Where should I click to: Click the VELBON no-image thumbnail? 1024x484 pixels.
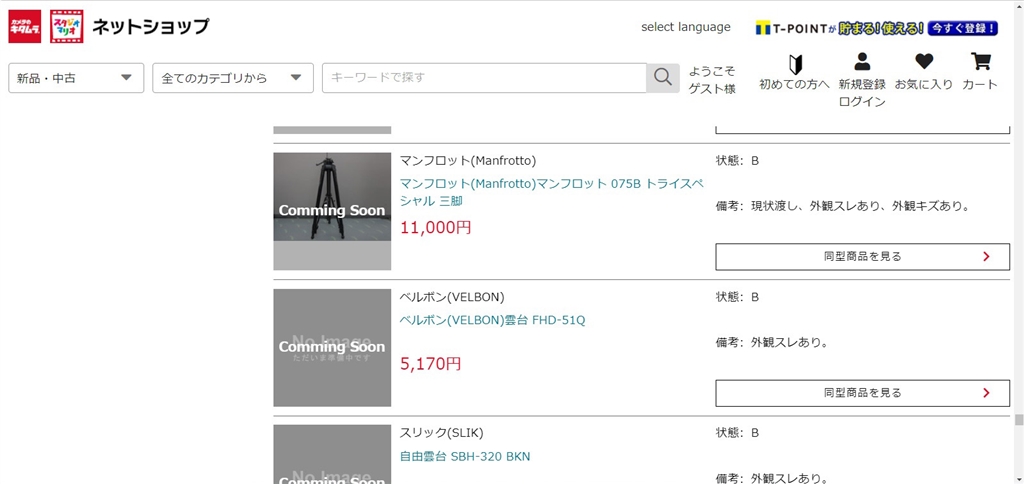click(x=332, y=347)
